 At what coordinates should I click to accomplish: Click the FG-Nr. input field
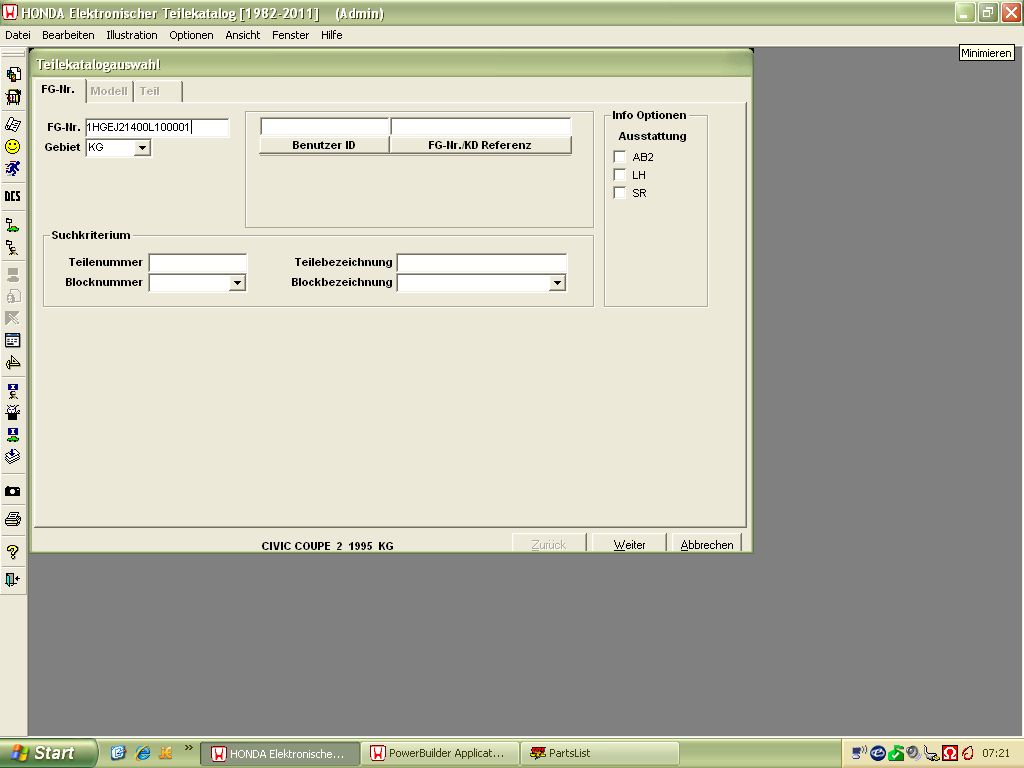coord(157,127)
